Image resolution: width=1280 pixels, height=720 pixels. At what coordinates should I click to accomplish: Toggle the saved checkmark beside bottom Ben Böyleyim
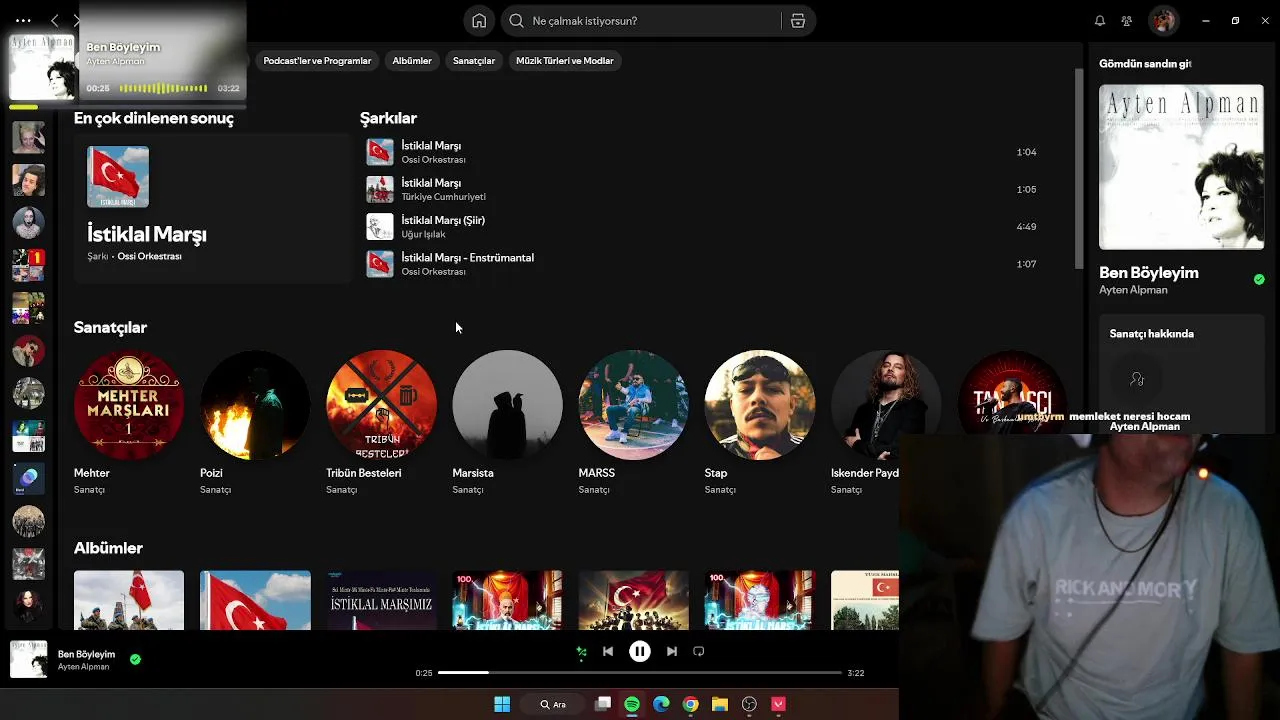click(x=135, y=660)
